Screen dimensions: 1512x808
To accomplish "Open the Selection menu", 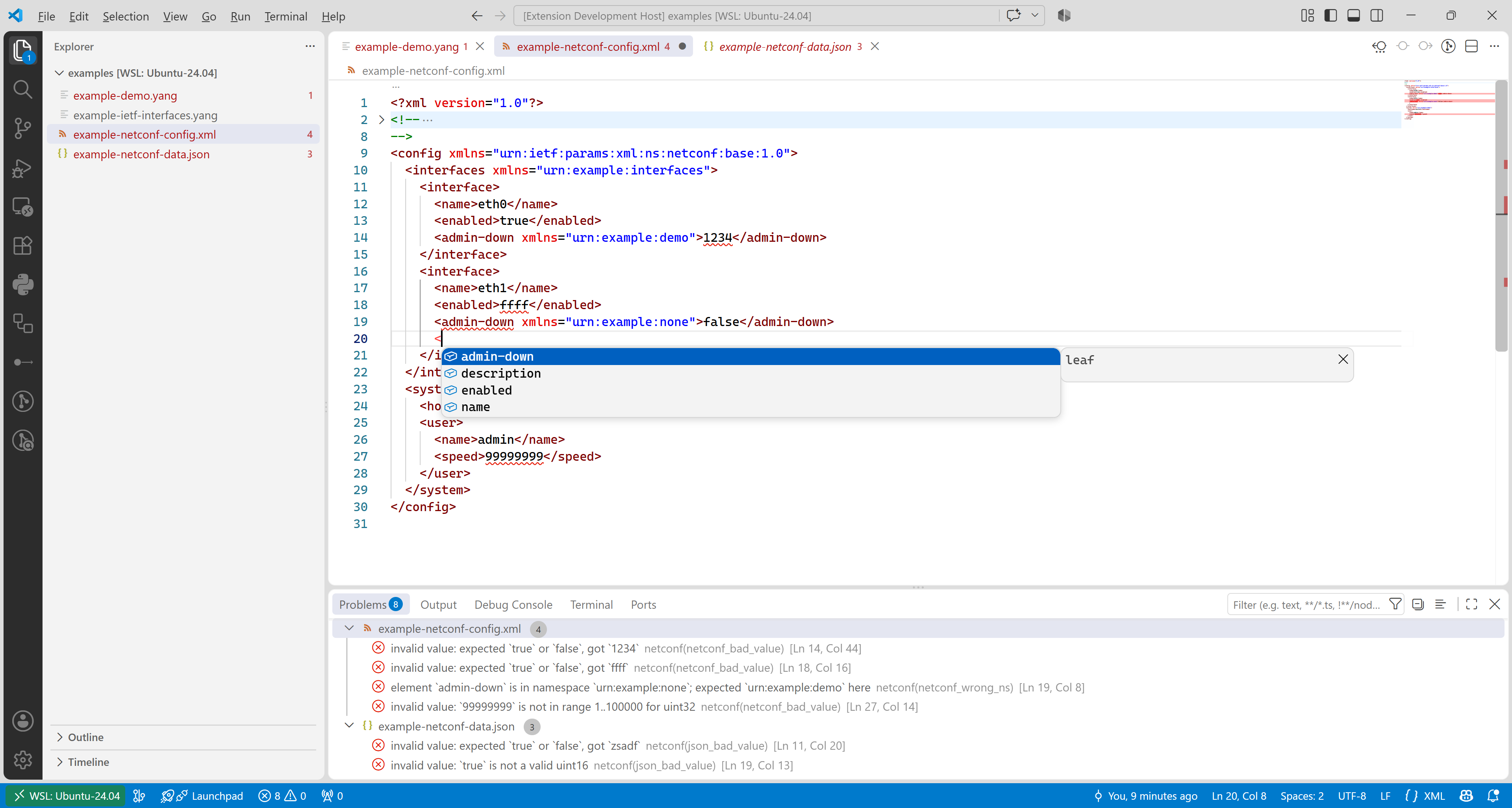I will tap(126, 16).
